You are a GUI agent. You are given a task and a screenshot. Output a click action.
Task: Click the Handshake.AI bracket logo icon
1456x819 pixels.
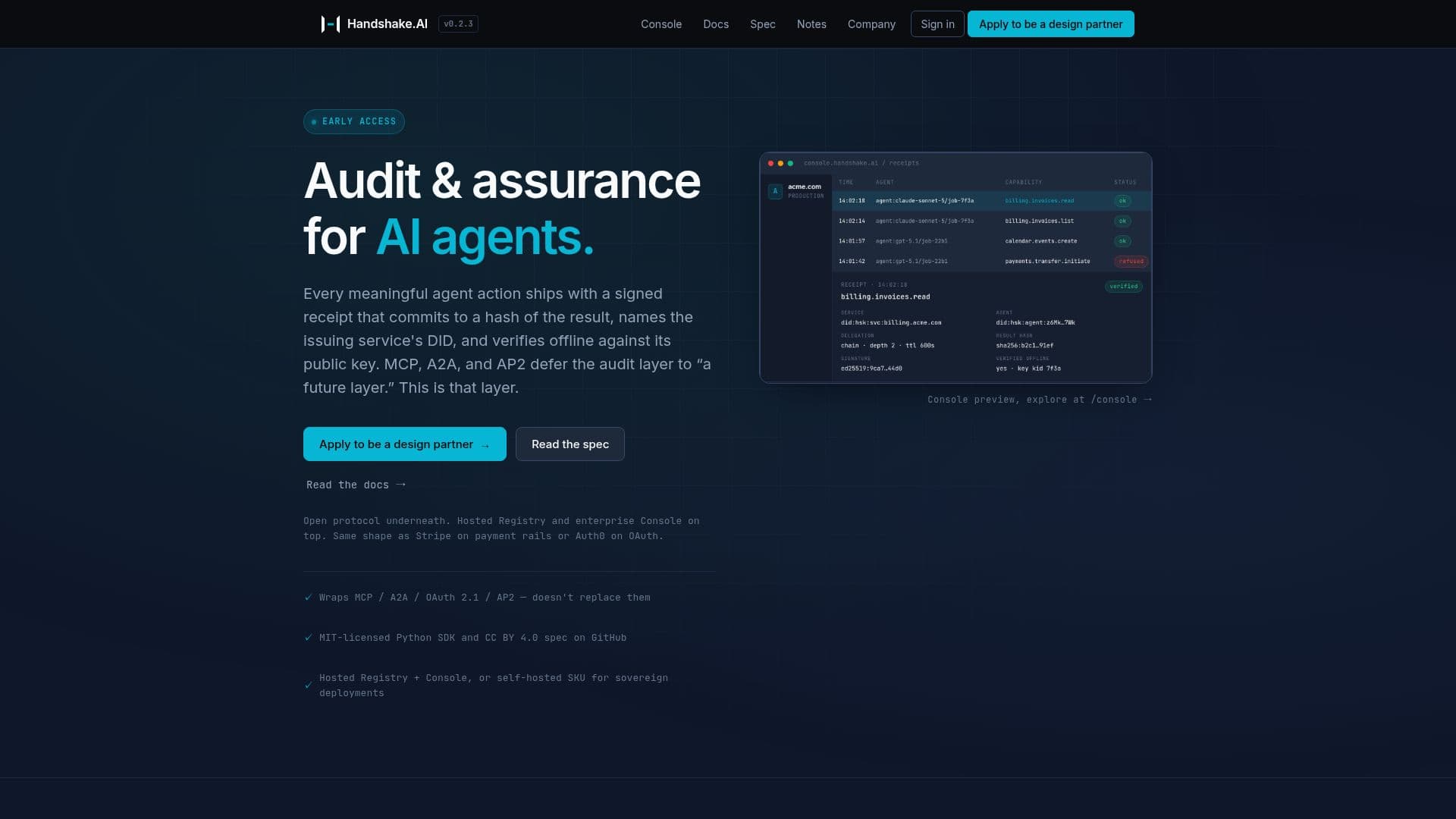pyautogui.click(x=331, y=24)
